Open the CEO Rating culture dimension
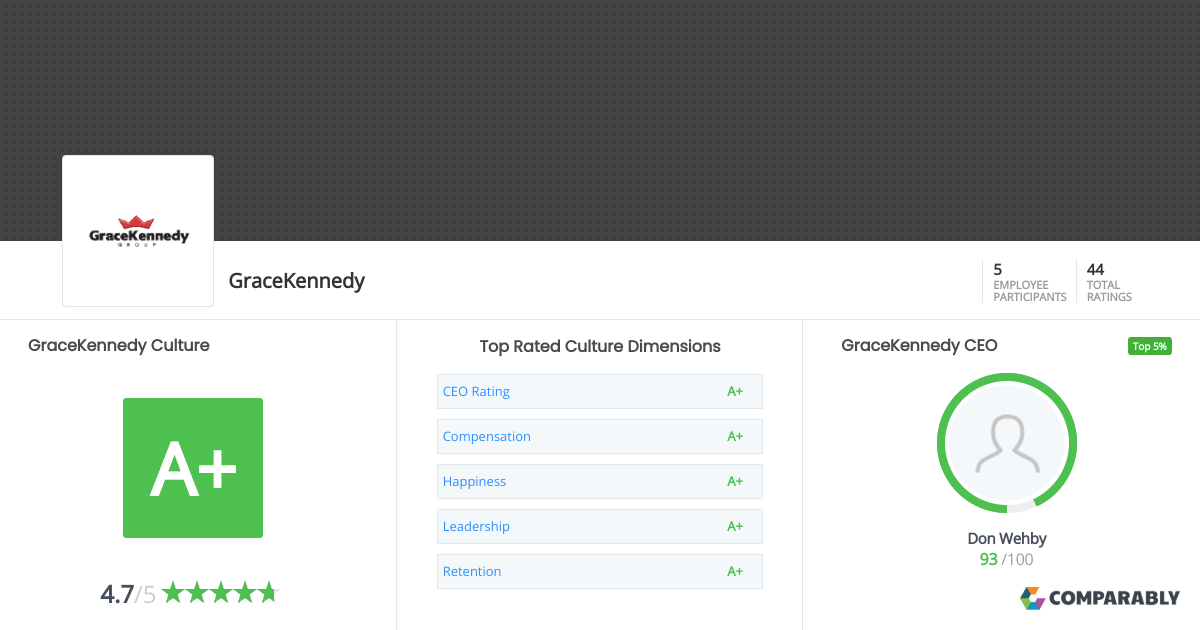Image resolution: width=1200 pixels, height=630 pixels. point(599,391)
